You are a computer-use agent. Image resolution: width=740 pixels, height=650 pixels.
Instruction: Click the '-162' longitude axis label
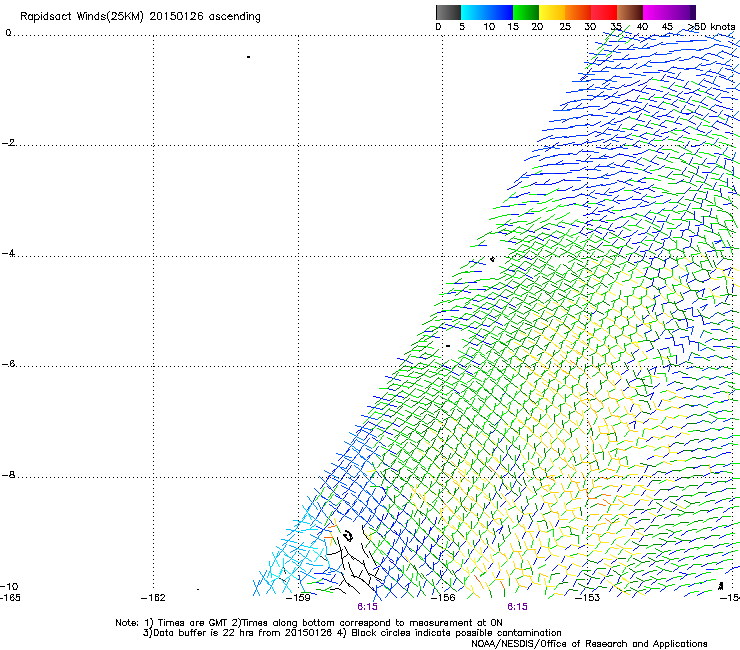153,598
